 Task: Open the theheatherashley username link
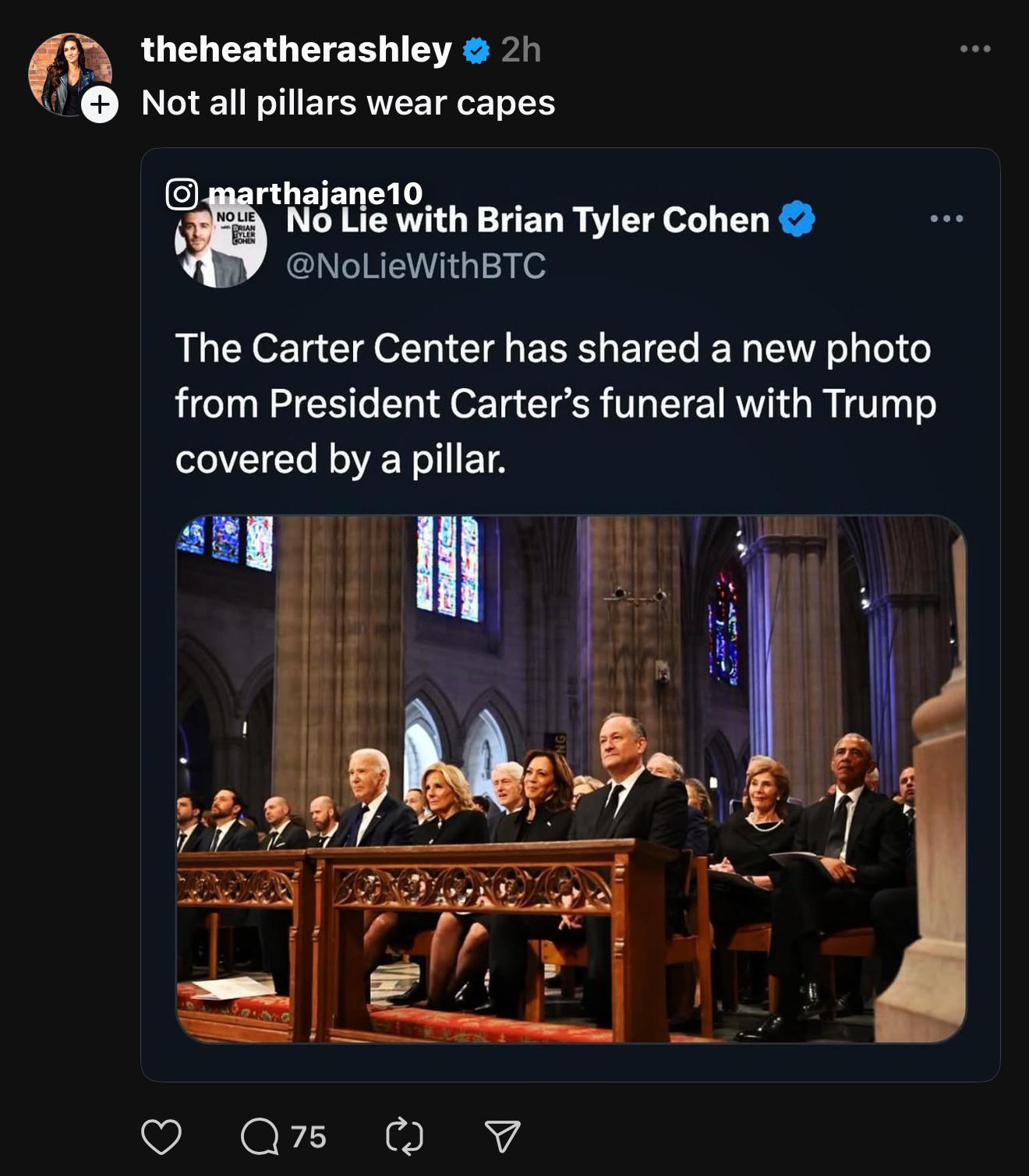coord(296,50)
